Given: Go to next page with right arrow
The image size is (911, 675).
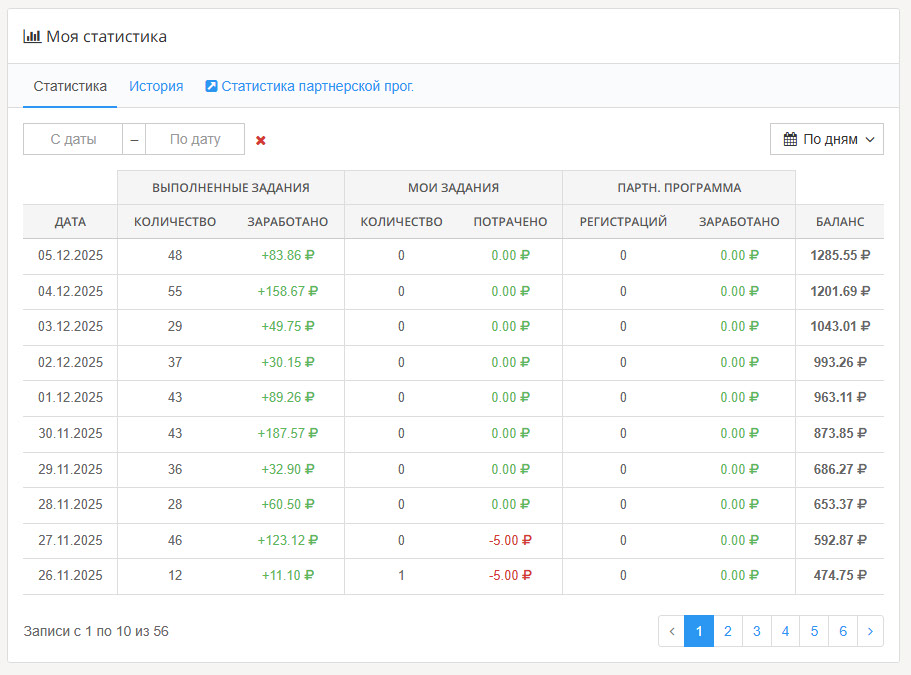Looking at the screenshot, I should click(870, 631).
